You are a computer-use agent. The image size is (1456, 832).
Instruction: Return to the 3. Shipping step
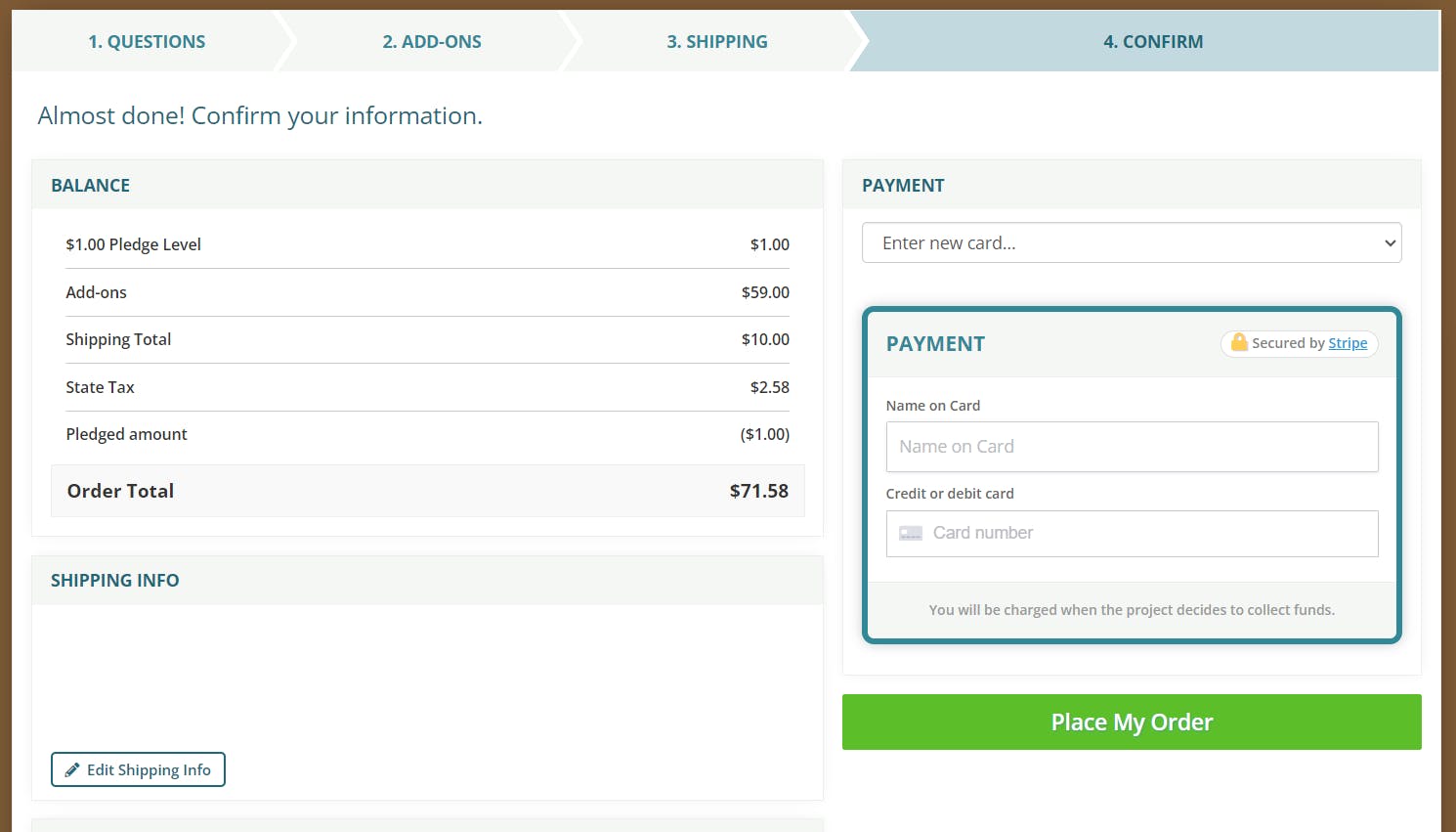coord(717,42)
